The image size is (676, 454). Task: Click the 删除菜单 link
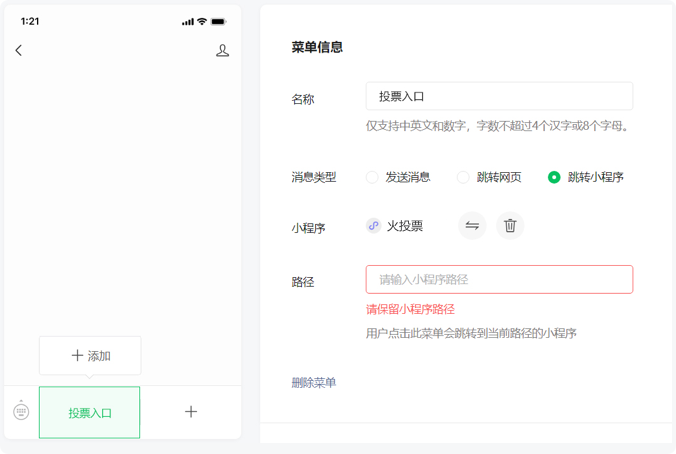(314, 382)
